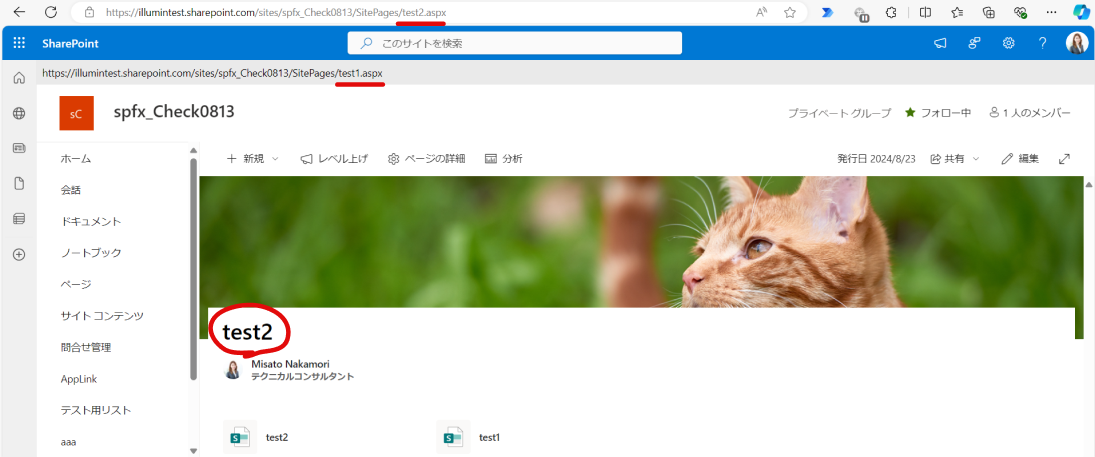Click the Settings gear icon in header
Image resolution: width=1095 pixels, height=457 pixels.
tap(1009, 43)
